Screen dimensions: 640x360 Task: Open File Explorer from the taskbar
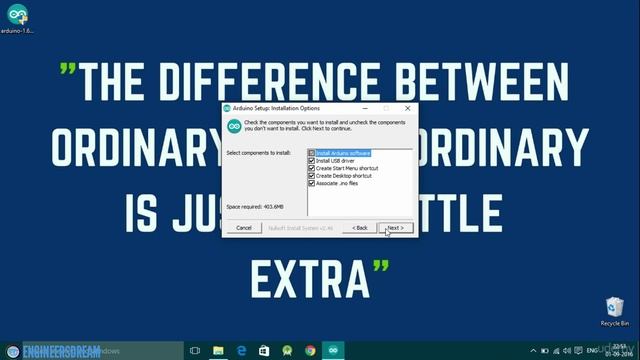click(218, 351)
